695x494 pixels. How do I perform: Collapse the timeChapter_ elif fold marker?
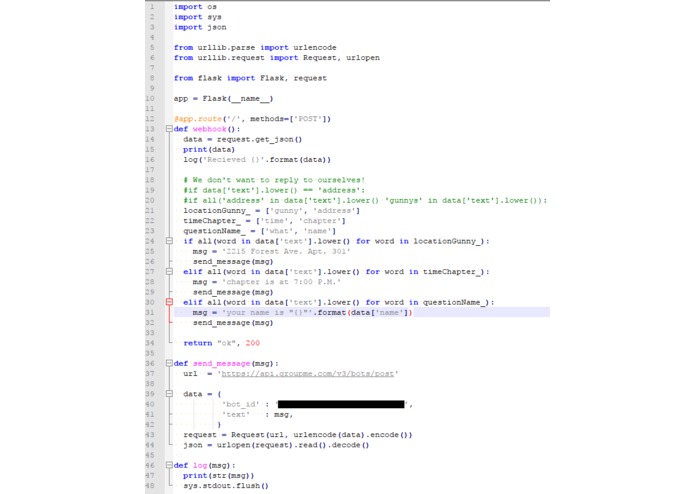click(169, 272)
